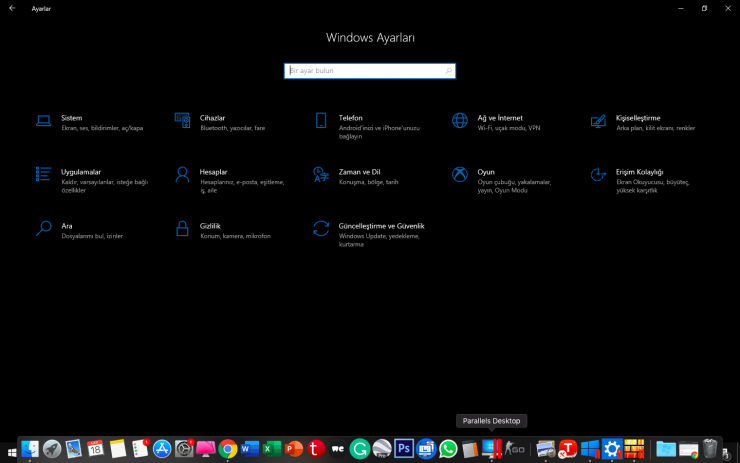Launch Photoshop from the Dock
This screenshot has width=740, height=463.
pyautogui.click(x=404, y=449)
